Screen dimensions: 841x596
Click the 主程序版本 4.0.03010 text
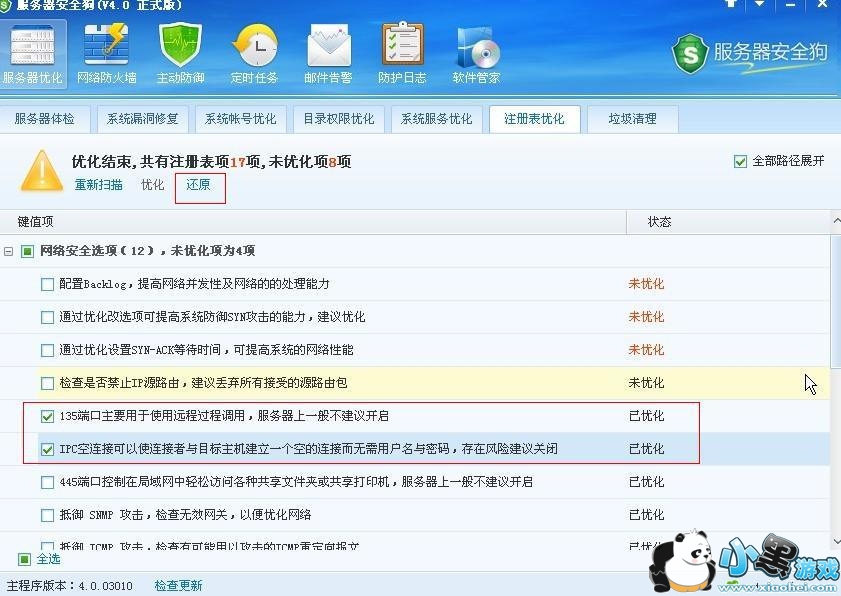[x=69, y=586]
